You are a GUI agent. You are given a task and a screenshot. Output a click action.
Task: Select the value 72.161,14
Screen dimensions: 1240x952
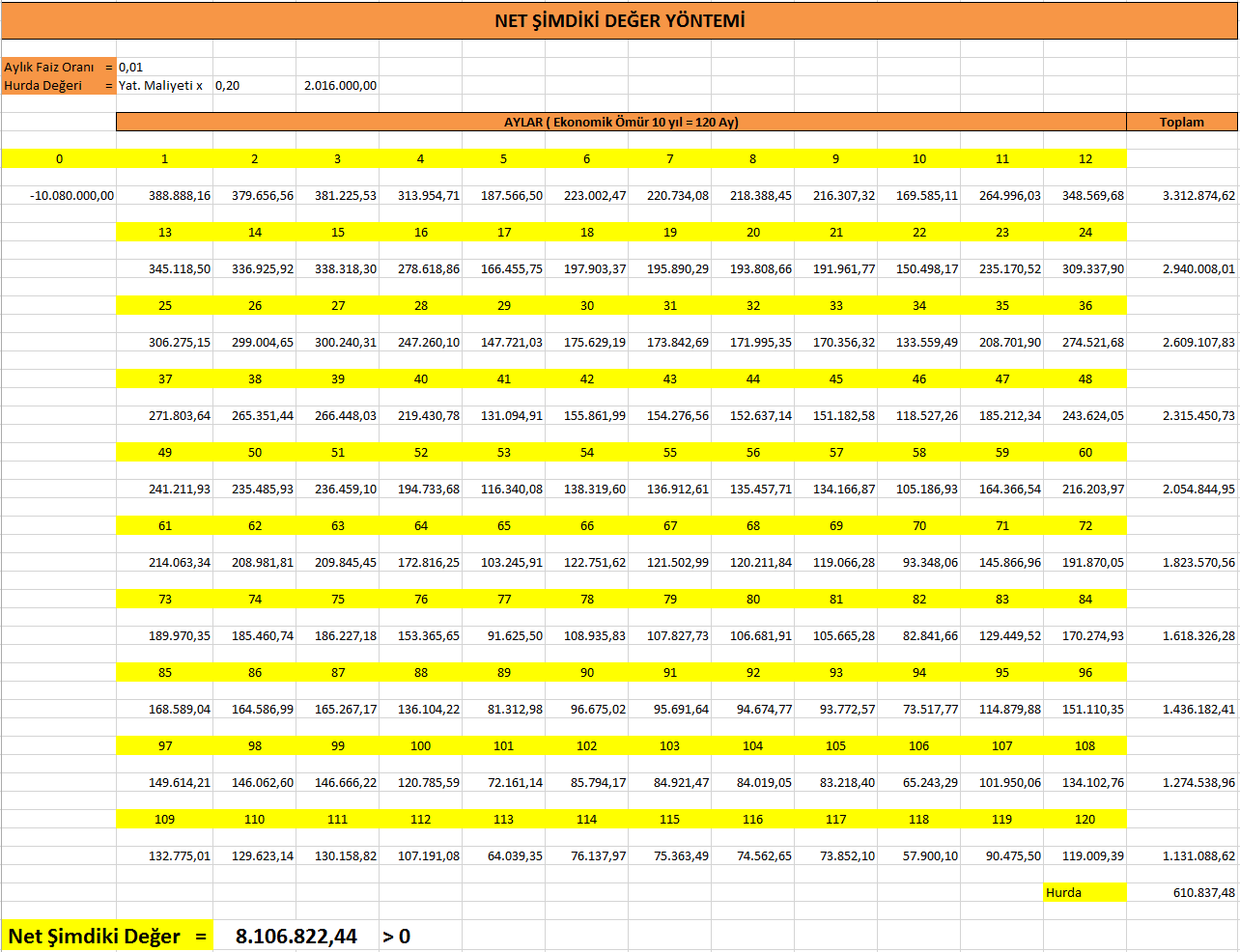point(515,783)
